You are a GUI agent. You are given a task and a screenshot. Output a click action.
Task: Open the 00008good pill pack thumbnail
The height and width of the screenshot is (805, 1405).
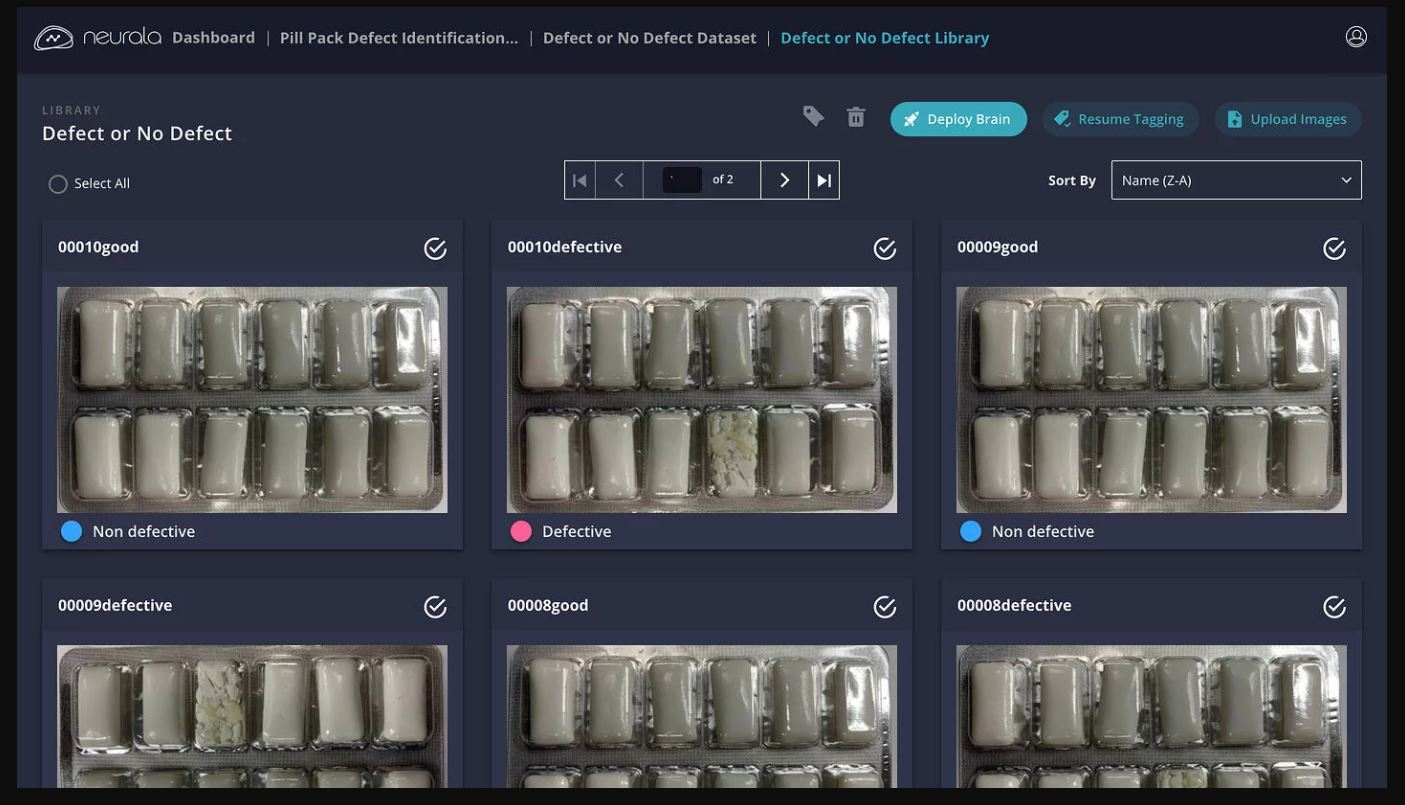702,716
